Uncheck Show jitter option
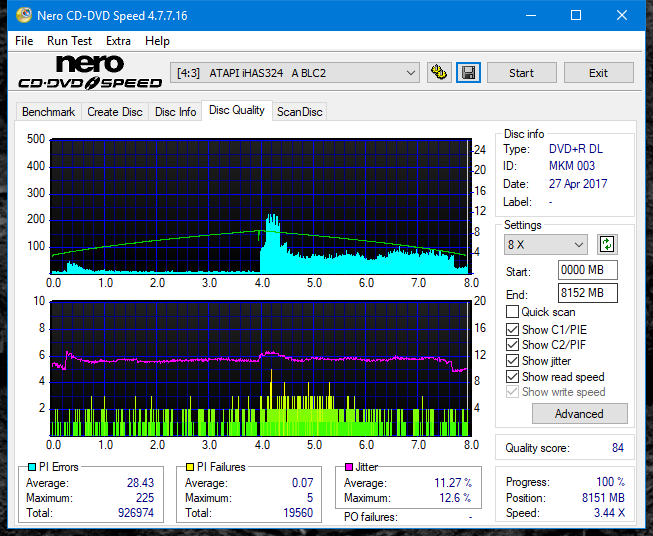Screen dimensions: 653x536 512,361
